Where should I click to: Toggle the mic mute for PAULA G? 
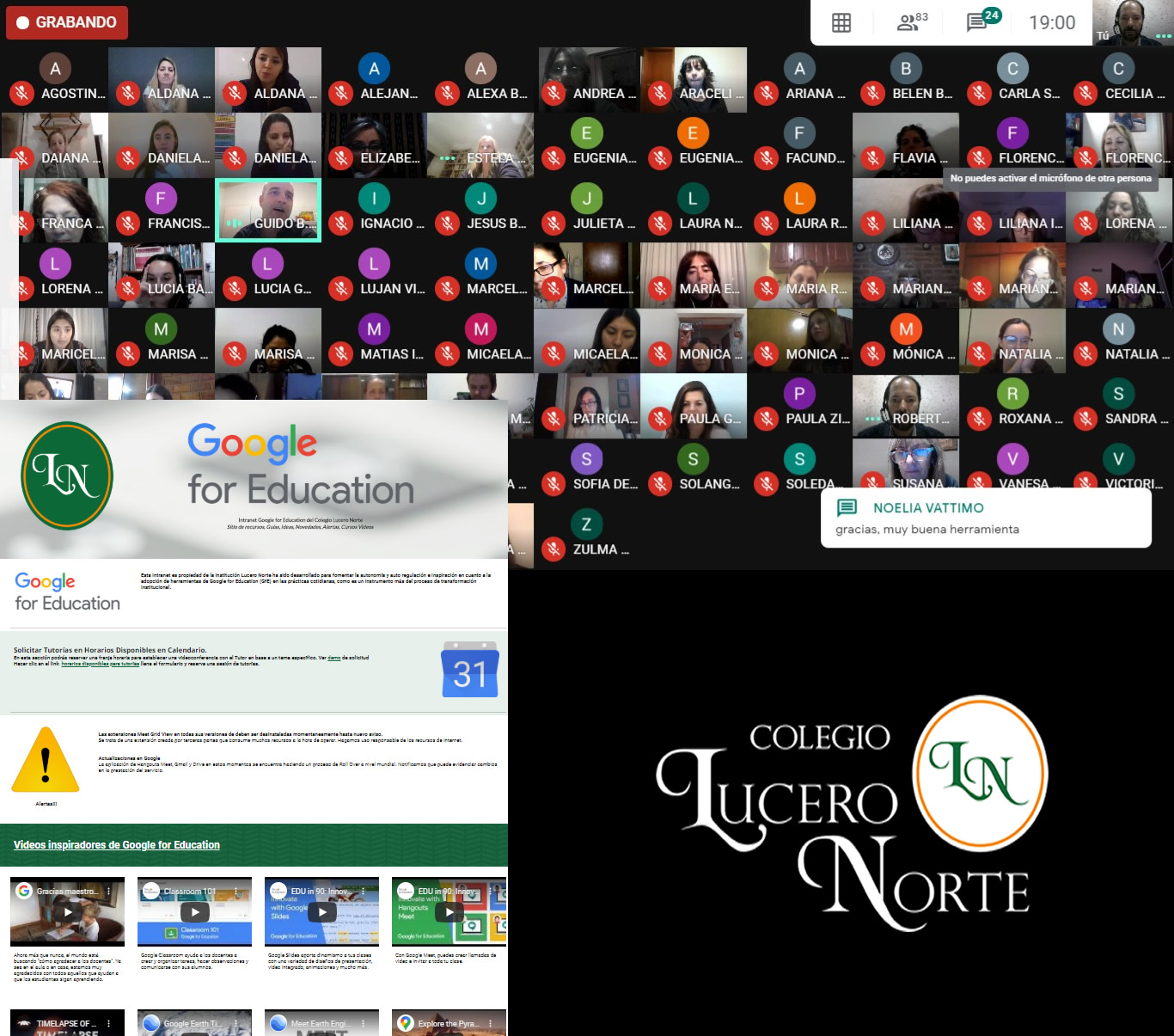(660, 419)
